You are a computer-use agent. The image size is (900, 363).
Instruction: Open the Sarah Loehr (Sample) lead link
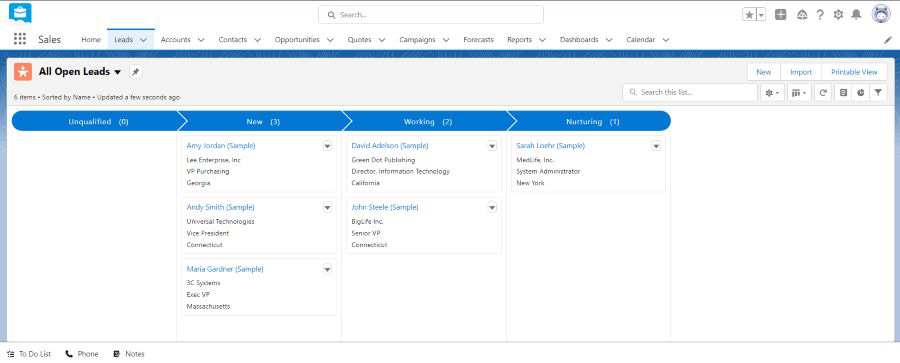click(x=550, y=146)
